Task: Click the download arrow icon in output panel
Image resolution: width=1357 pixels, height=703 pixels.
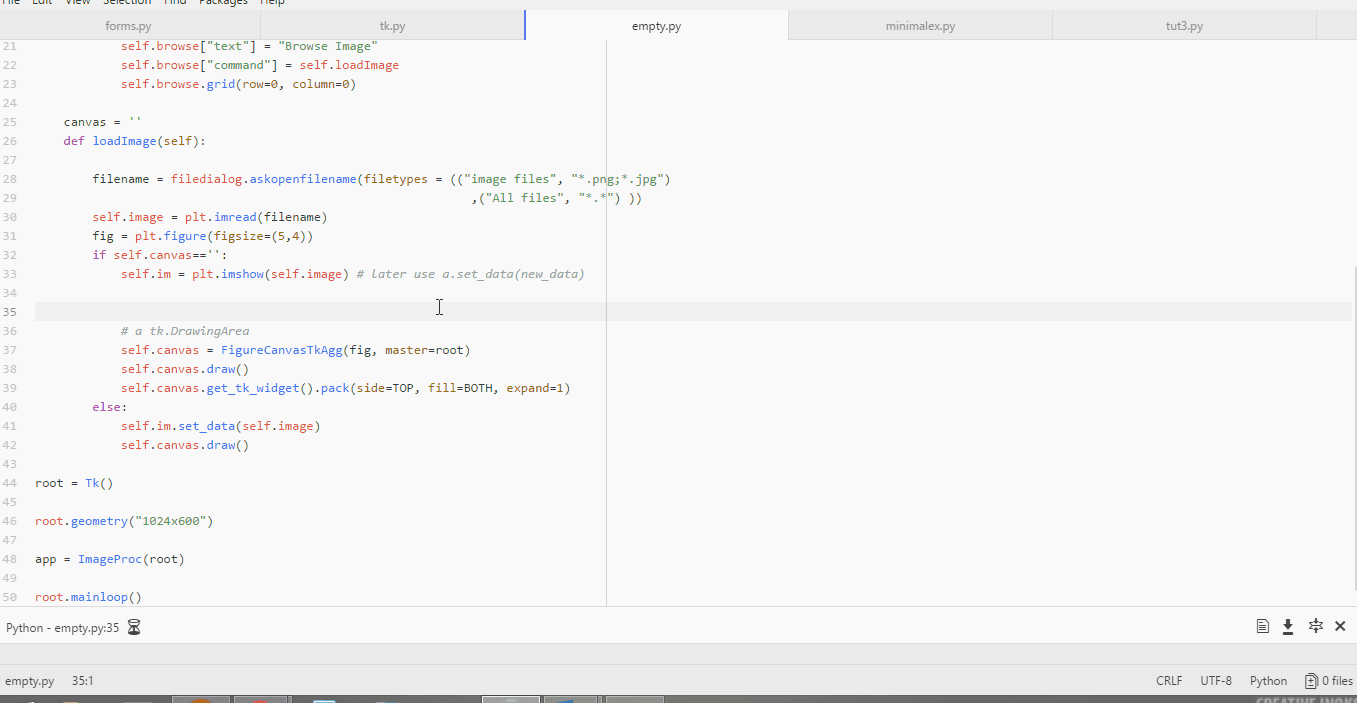Action: tap(1288, 626)
